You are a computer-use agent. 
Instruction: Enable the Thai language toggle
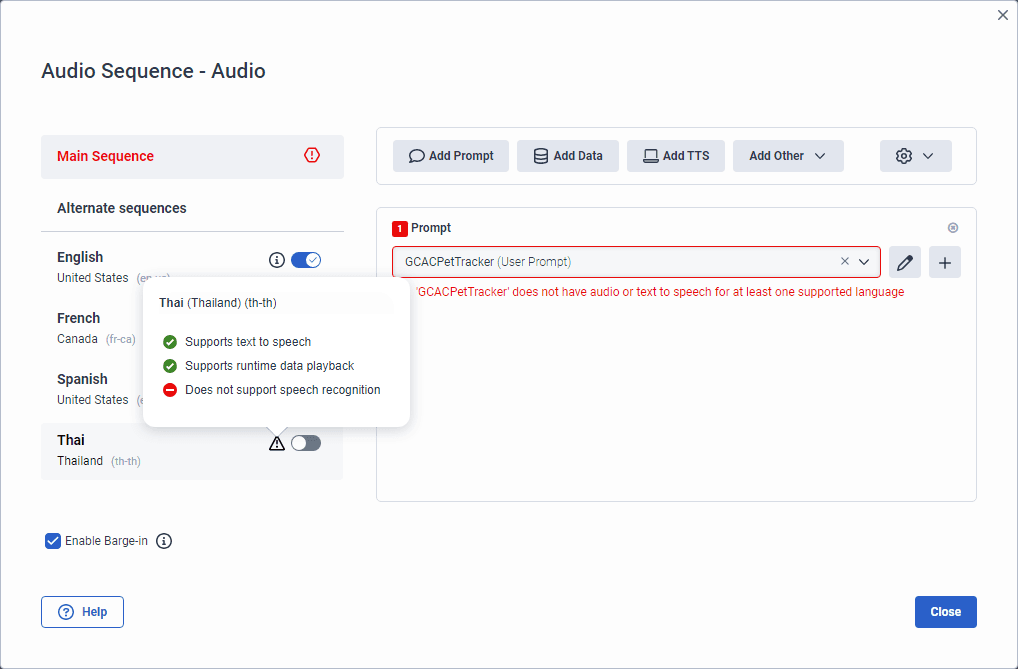[306, 442]
